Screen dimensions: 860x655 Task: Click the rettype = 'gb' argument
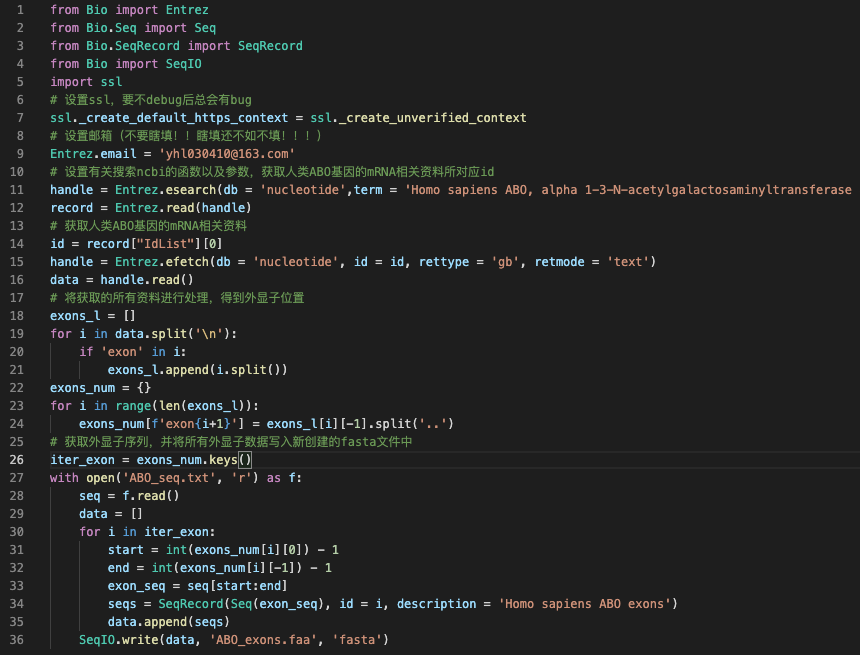(468, 262)
